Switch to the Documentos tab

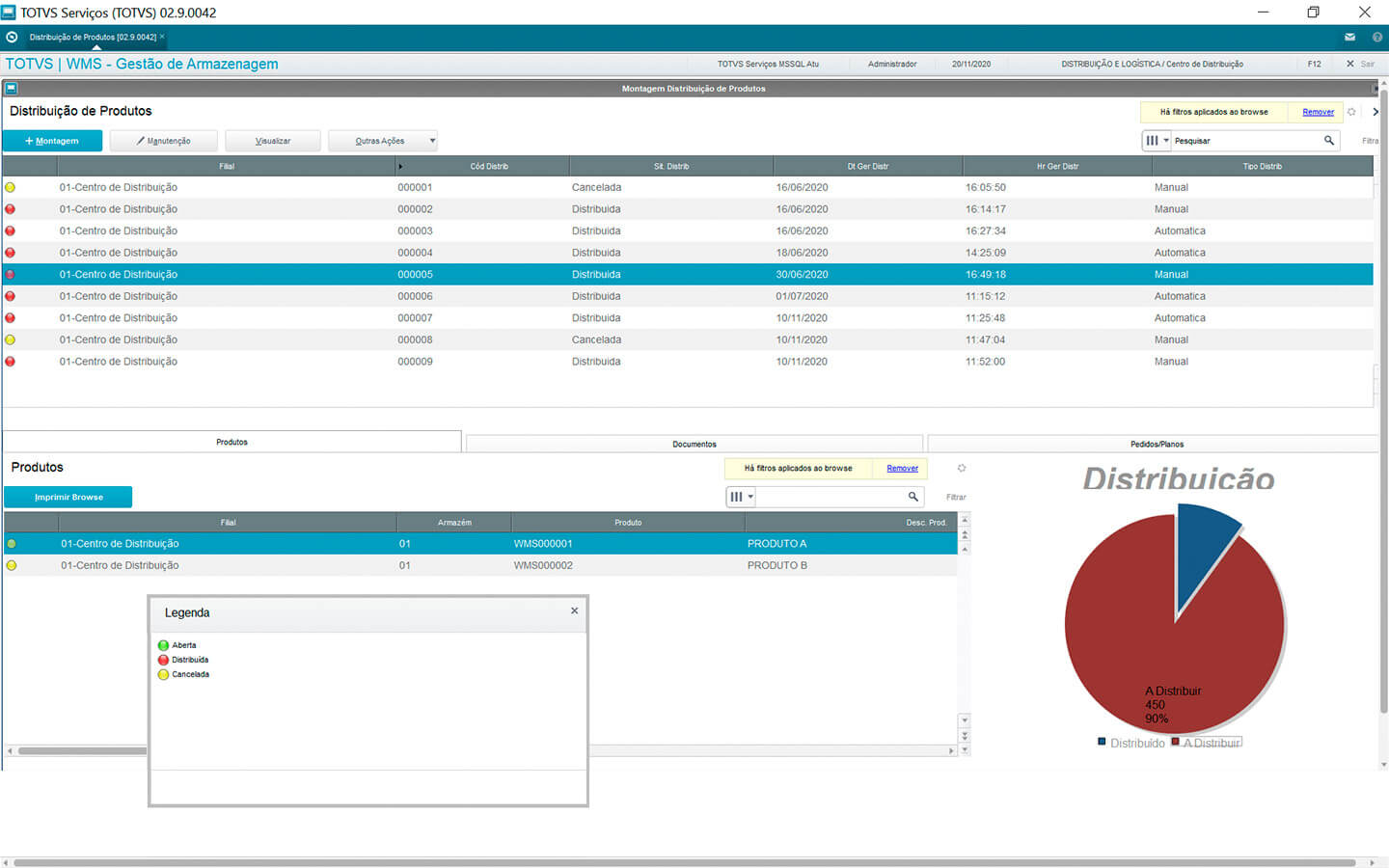click(x=694, y=444)
